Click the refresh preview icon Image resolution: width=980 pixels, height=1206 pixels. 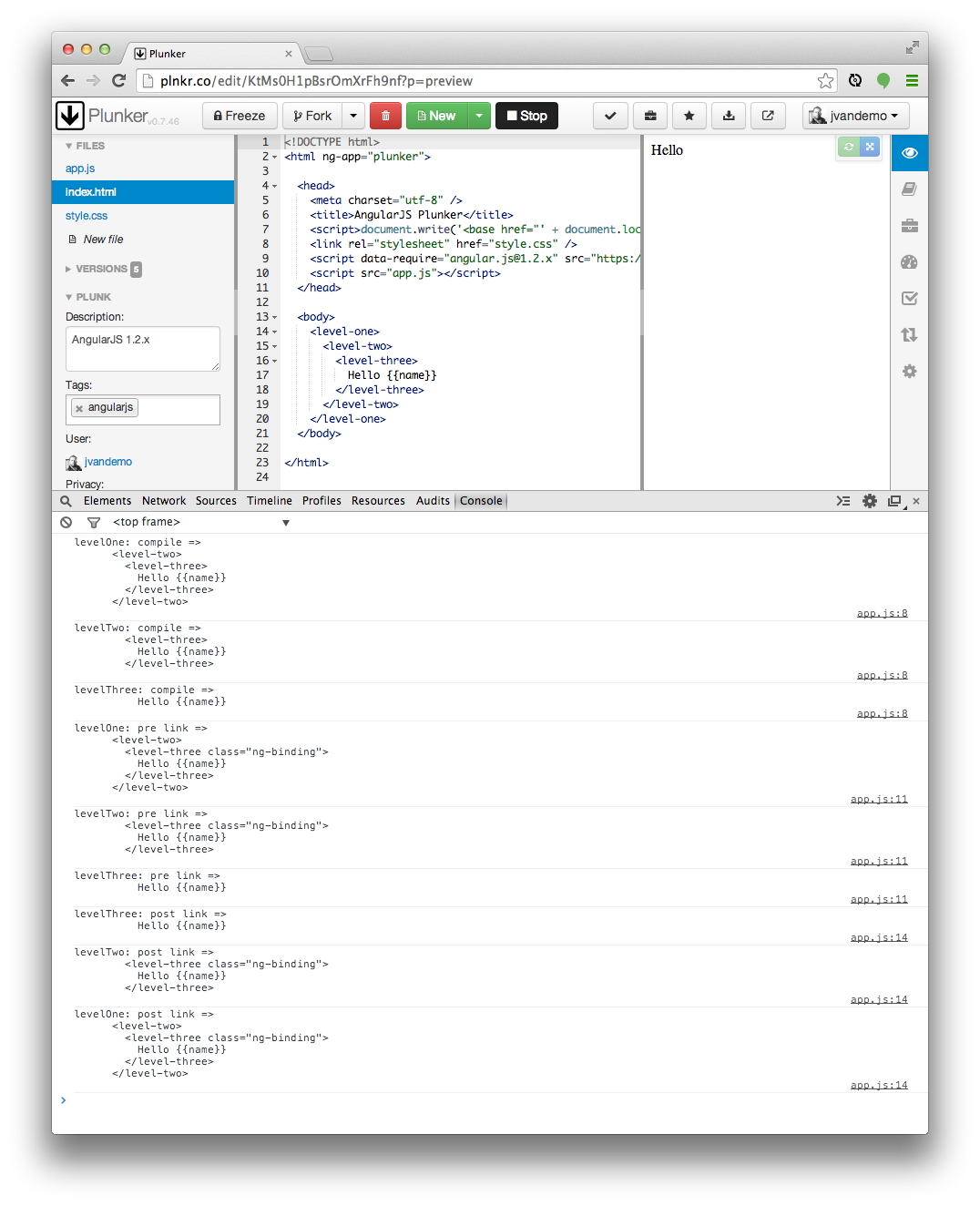tap(849, 147)
